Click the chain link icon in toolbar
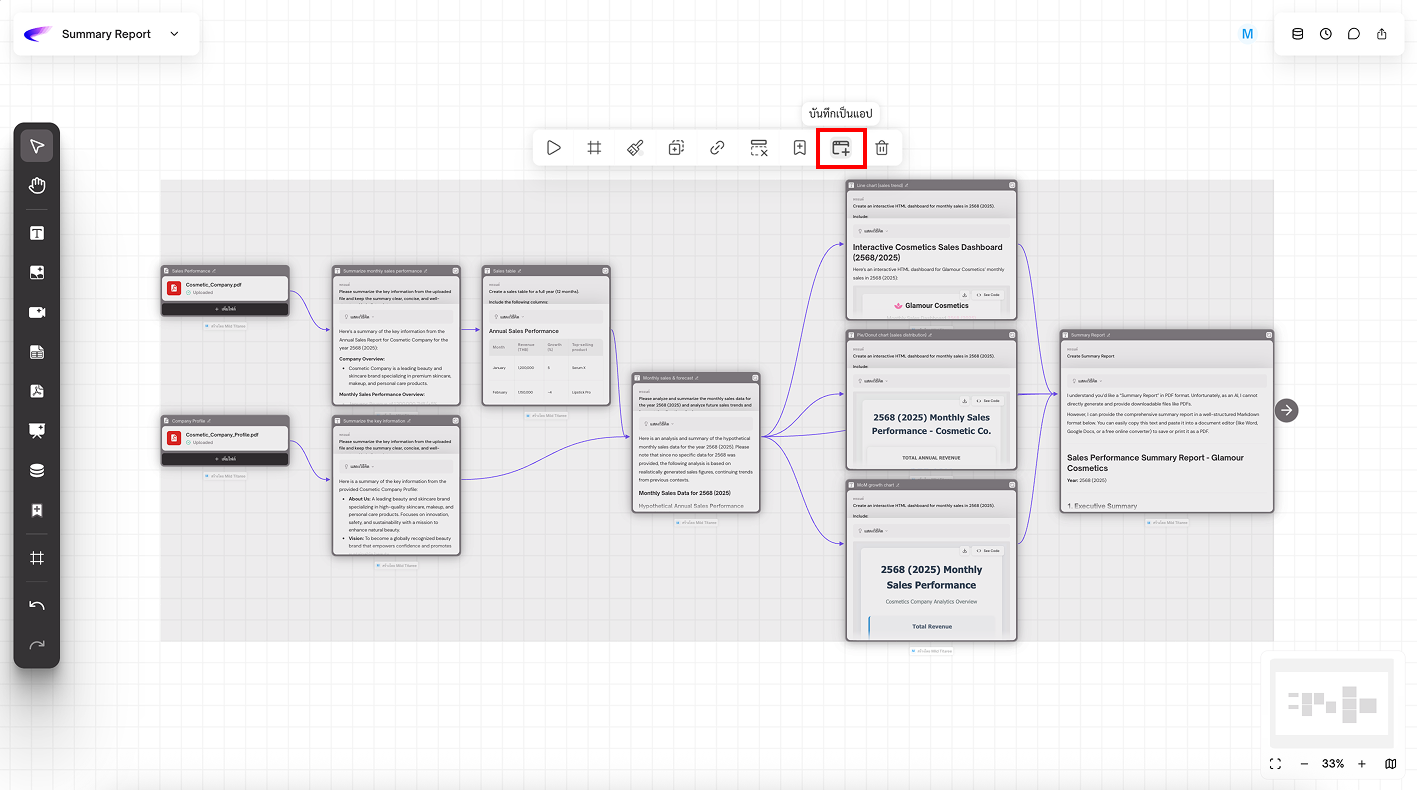The width and height of the screenshot is (1417, 790). [717, 148]
